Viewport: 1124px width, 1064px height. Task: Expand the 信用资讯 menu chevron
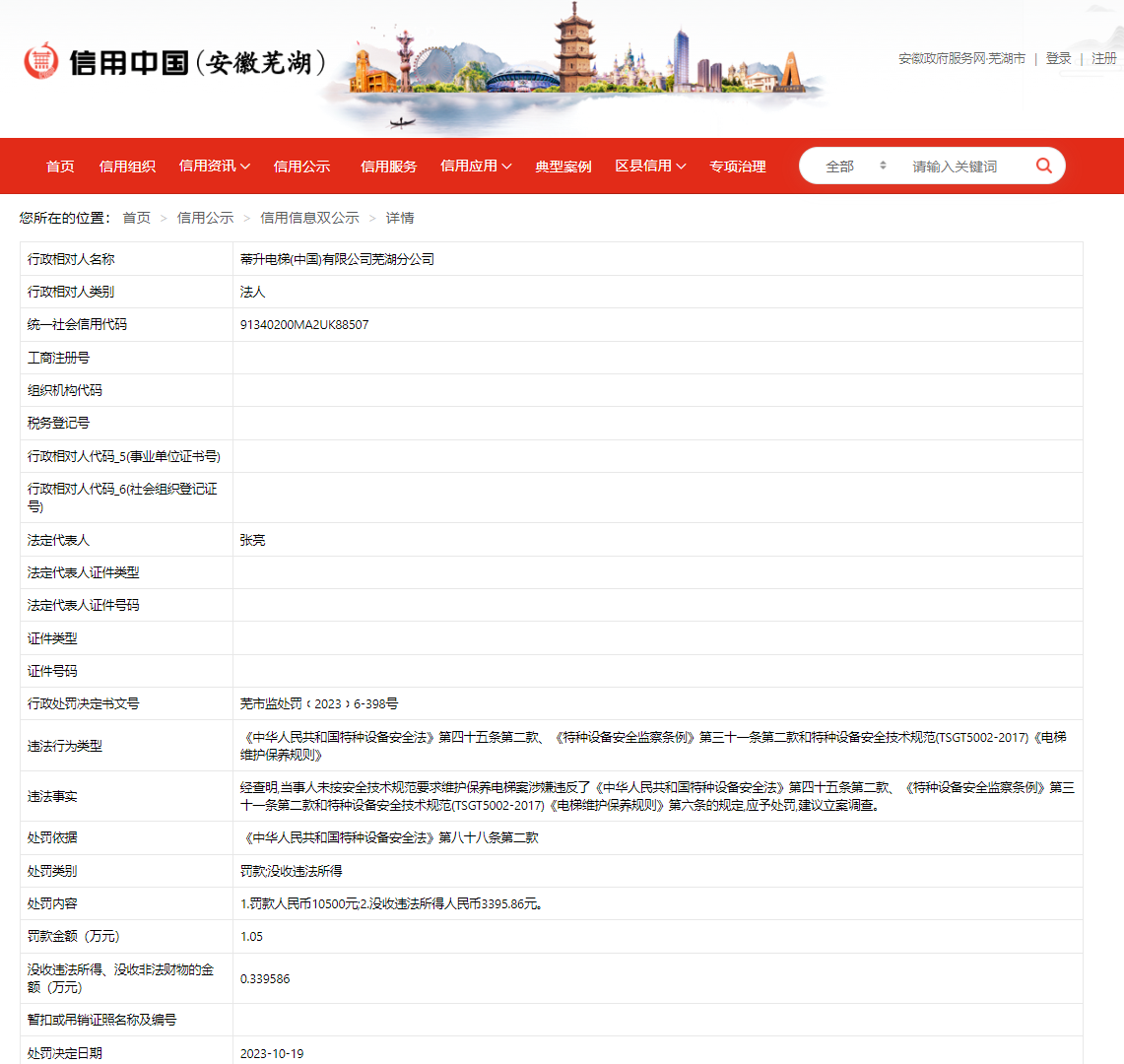[x=245, y=166]
